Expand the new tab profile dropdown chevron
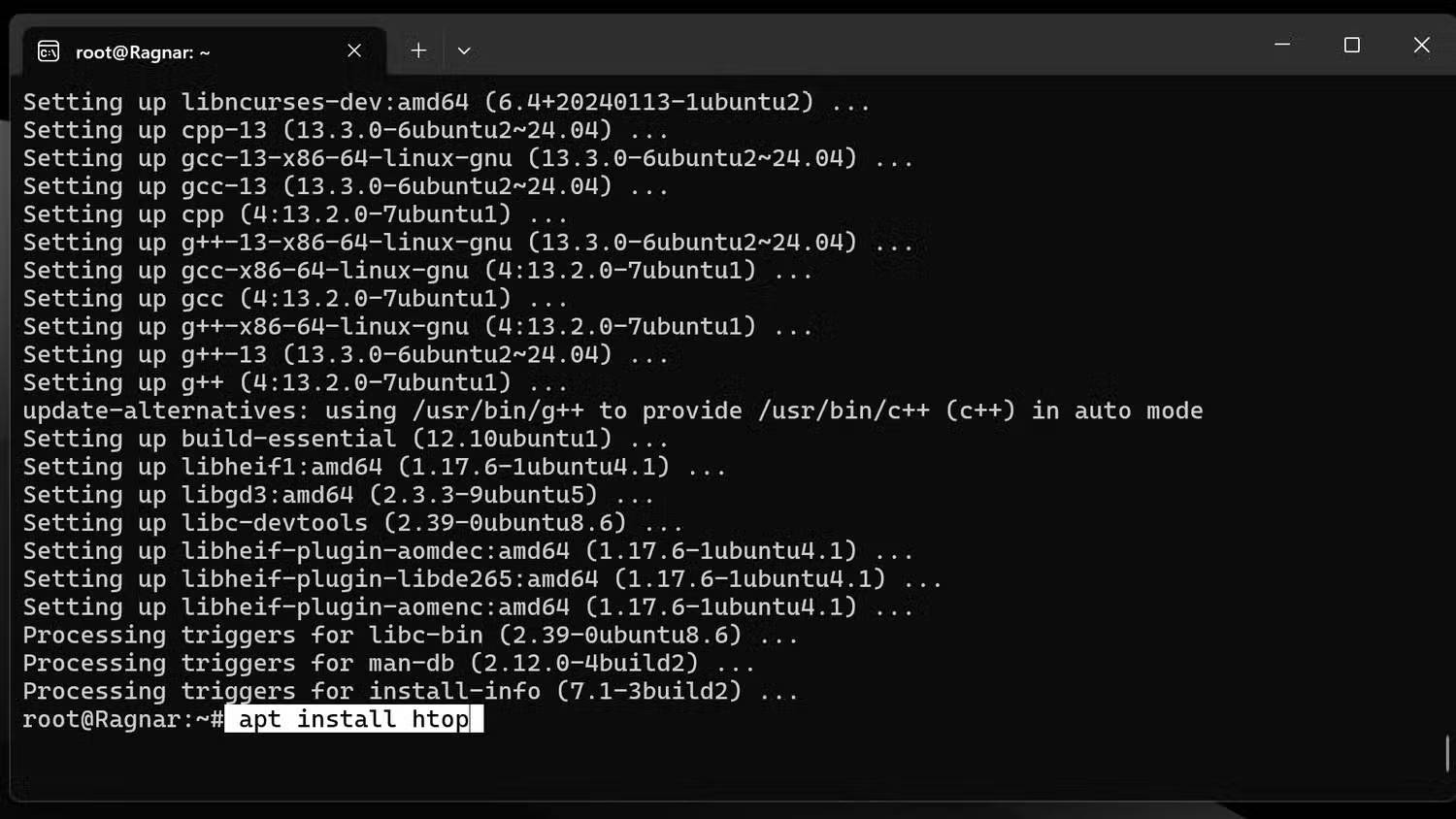1456x819 pixels. click(x=463, y=50)
